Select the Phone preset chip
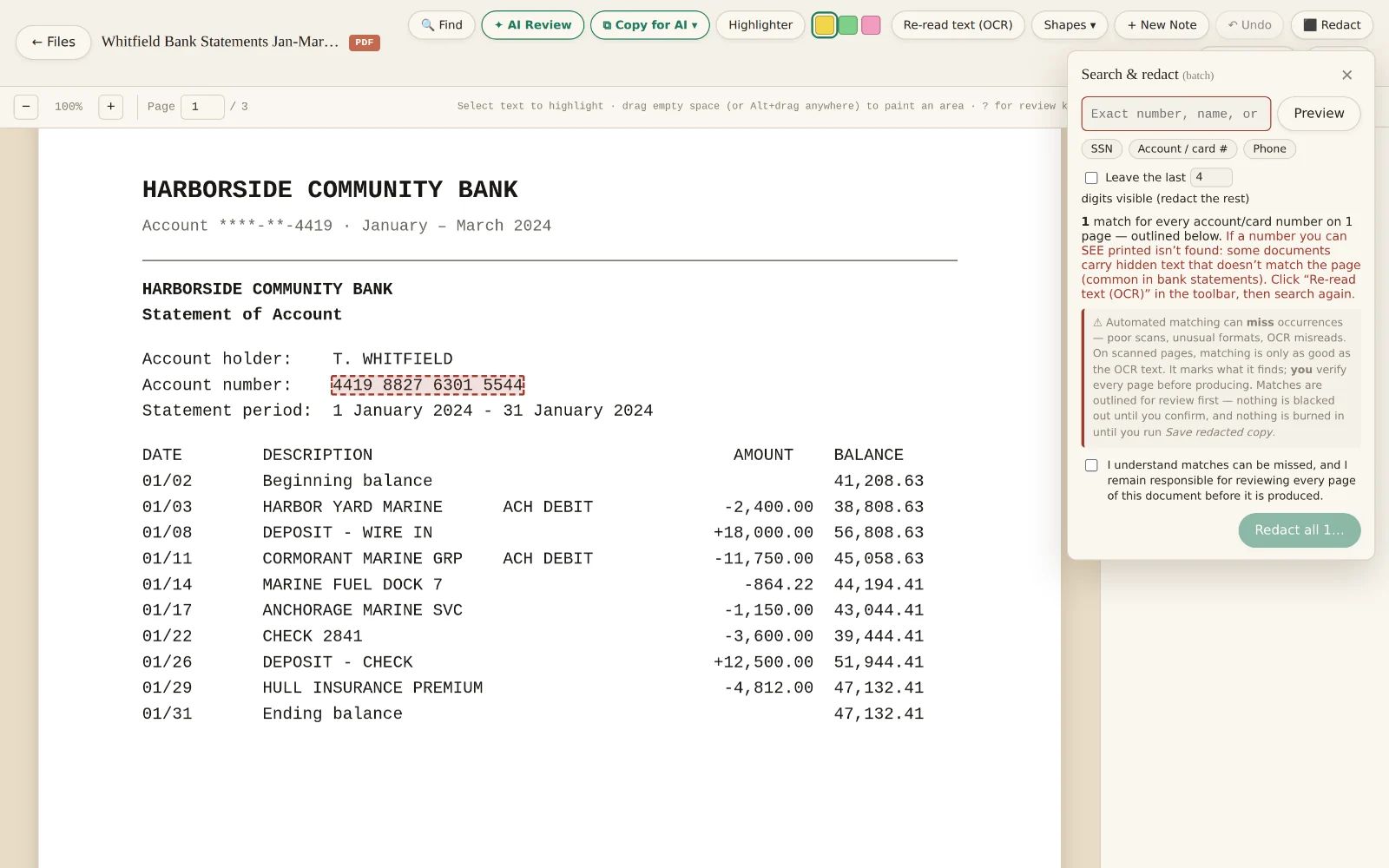Image resolution: width=1389 pixels, height=868 pixels. point(1269,149)
